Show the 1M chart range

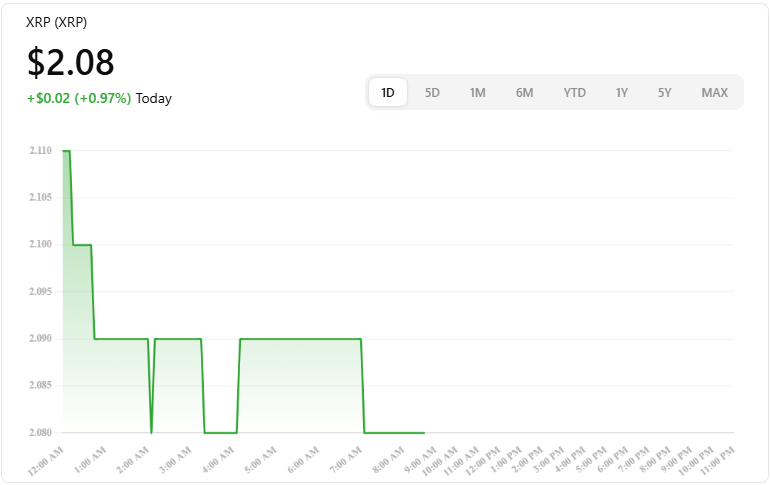(x=477, y=92)
